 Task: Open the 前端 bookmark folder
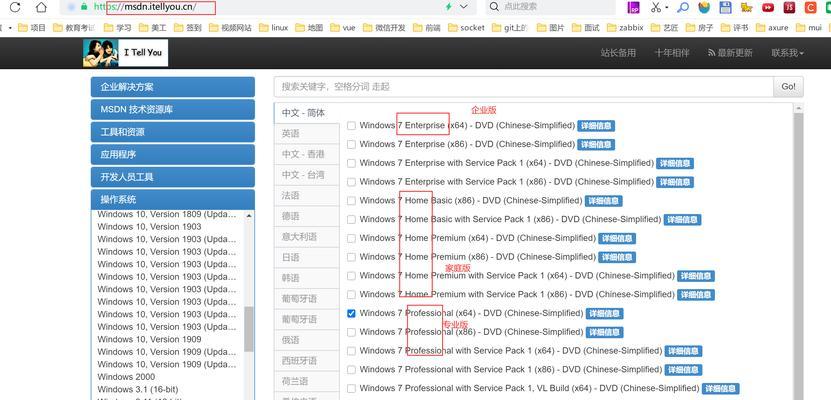427,28
